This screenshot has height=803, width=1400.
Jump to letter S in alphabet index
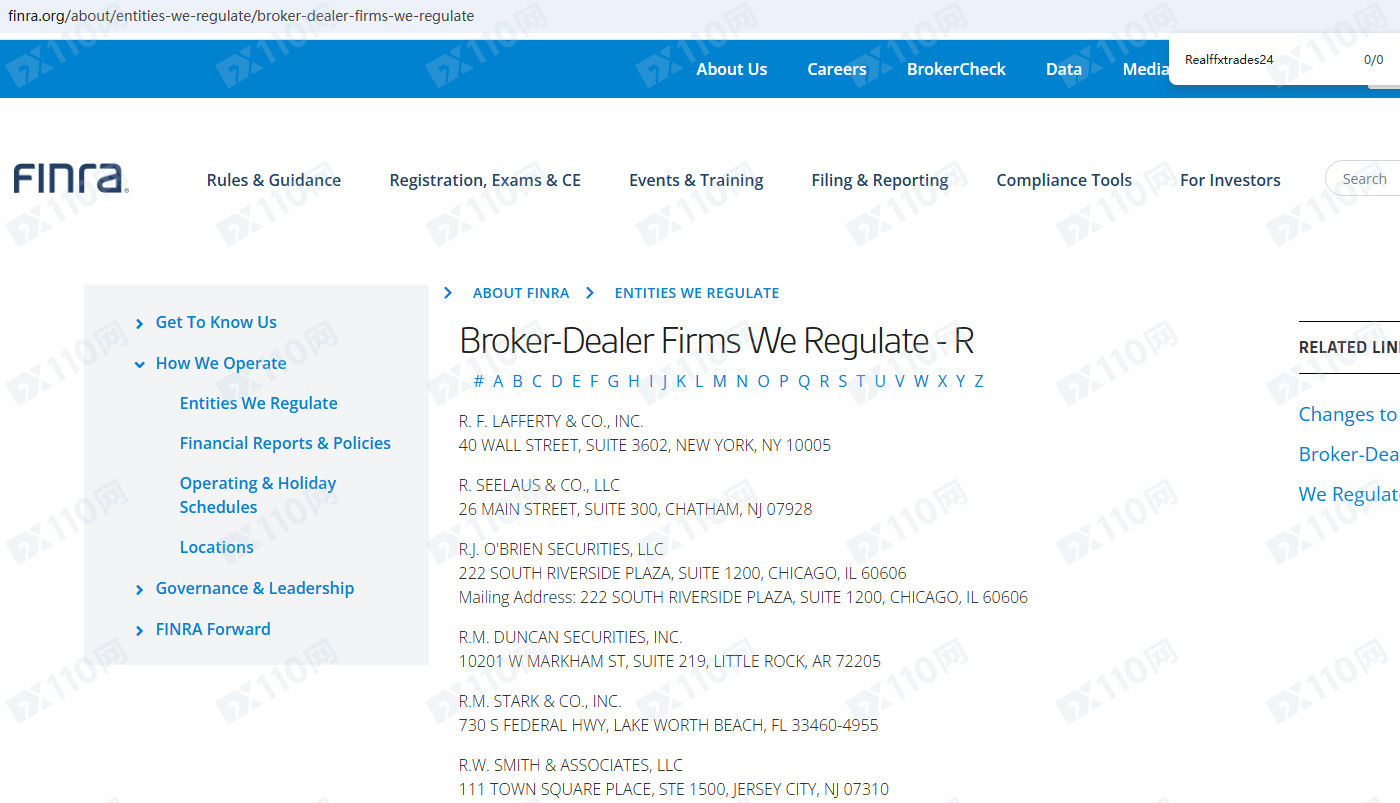click(x=842, y=381)
